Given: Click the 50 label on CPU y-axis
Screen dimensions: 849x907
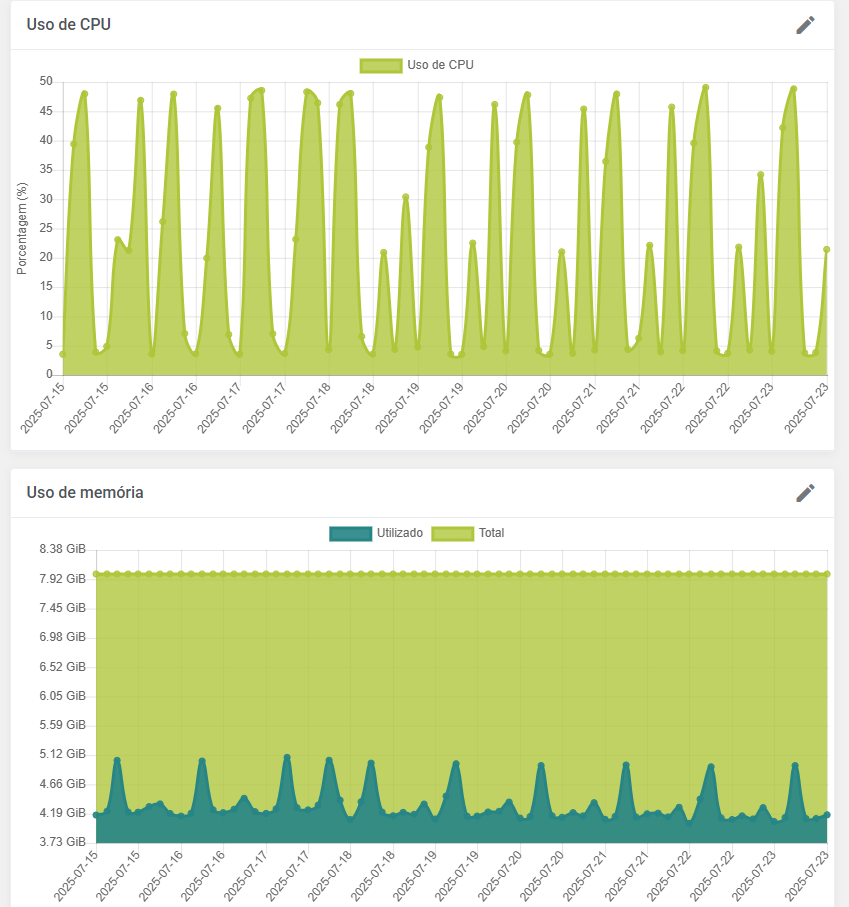Looking at the screenshot, I should pyautogui.click(x=46, y=81).
